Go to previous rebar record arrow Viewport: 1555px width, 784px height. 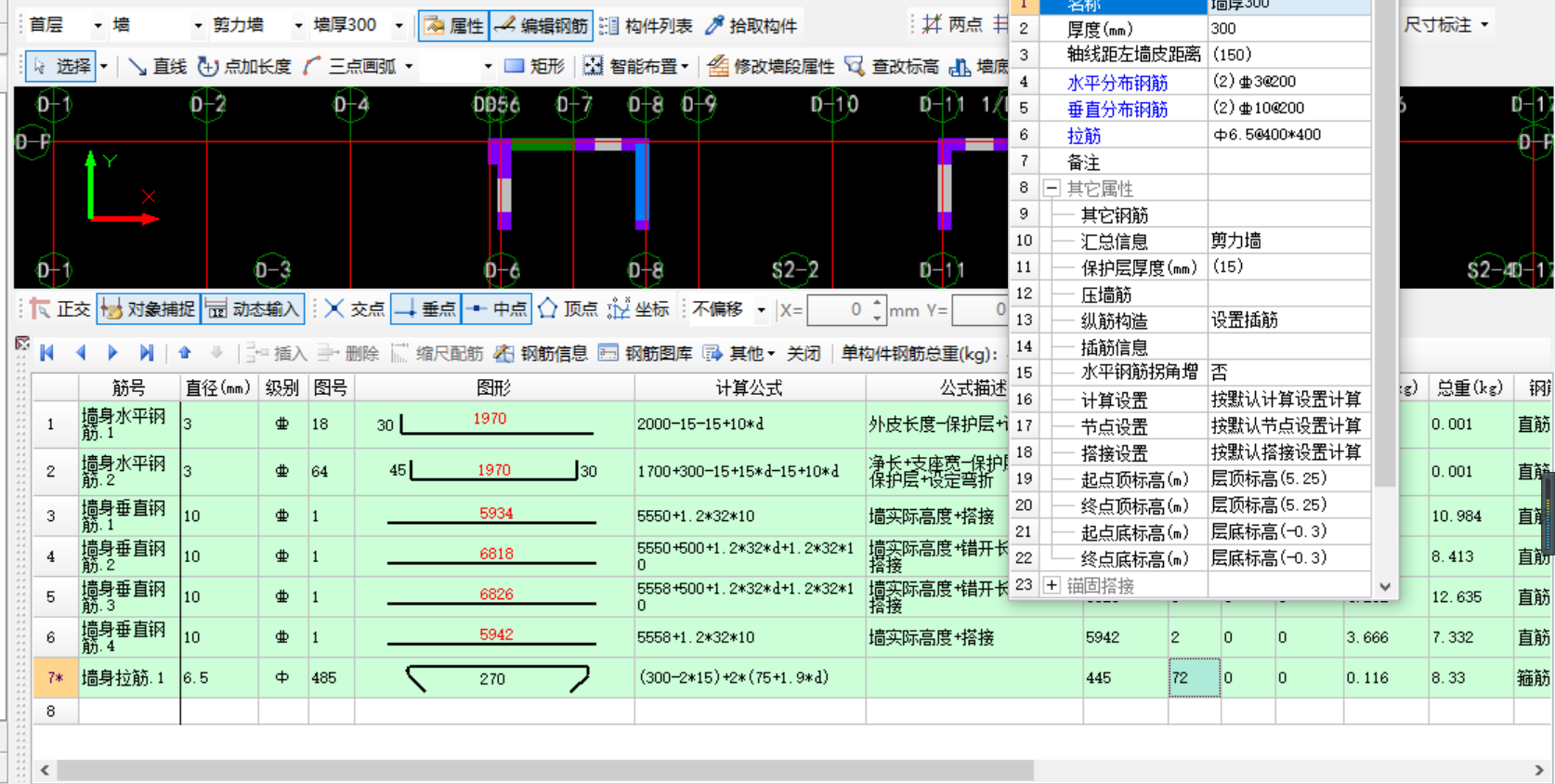[81, 353]
